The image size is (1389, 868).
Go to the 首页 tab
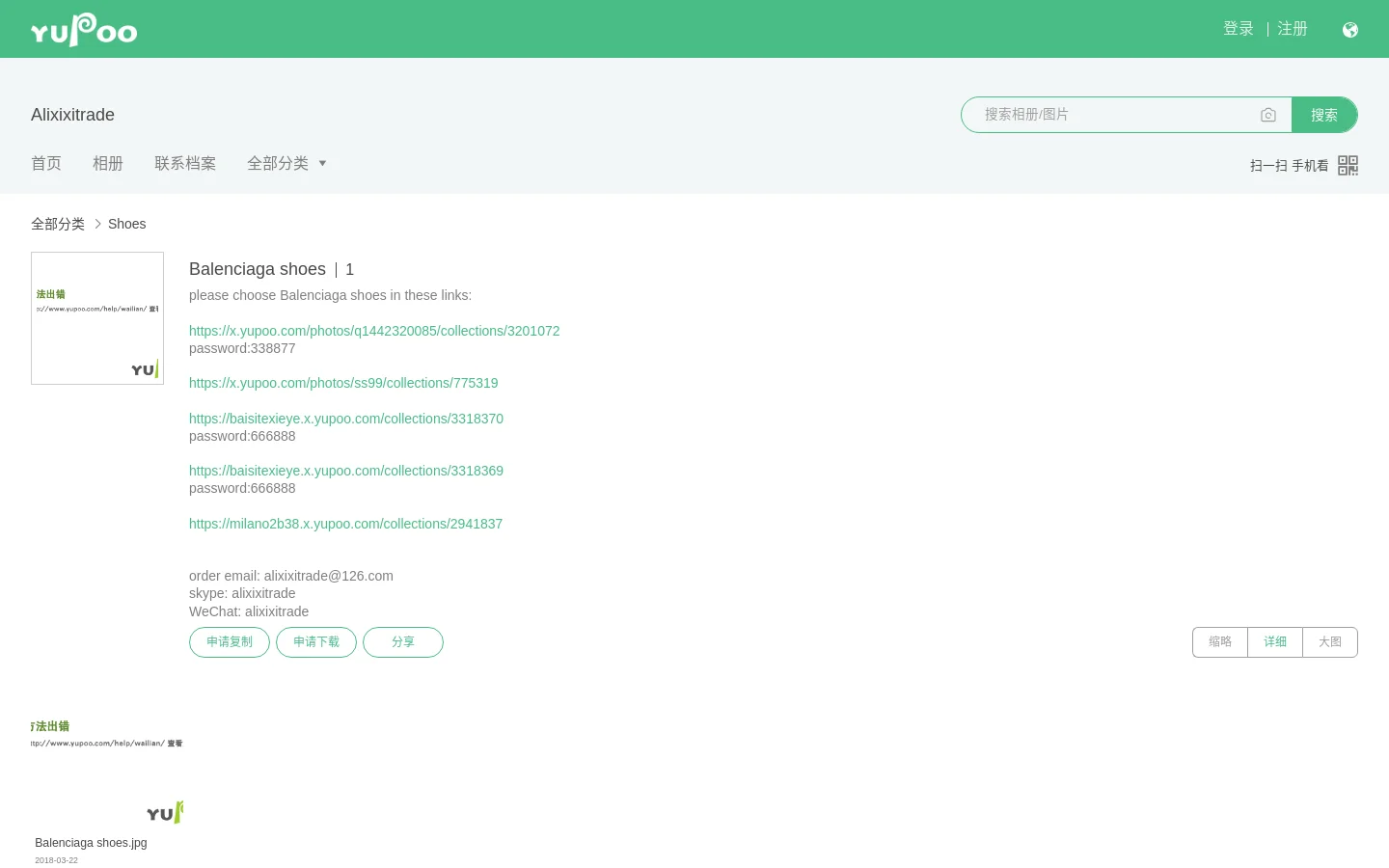[x=46, y=163]
